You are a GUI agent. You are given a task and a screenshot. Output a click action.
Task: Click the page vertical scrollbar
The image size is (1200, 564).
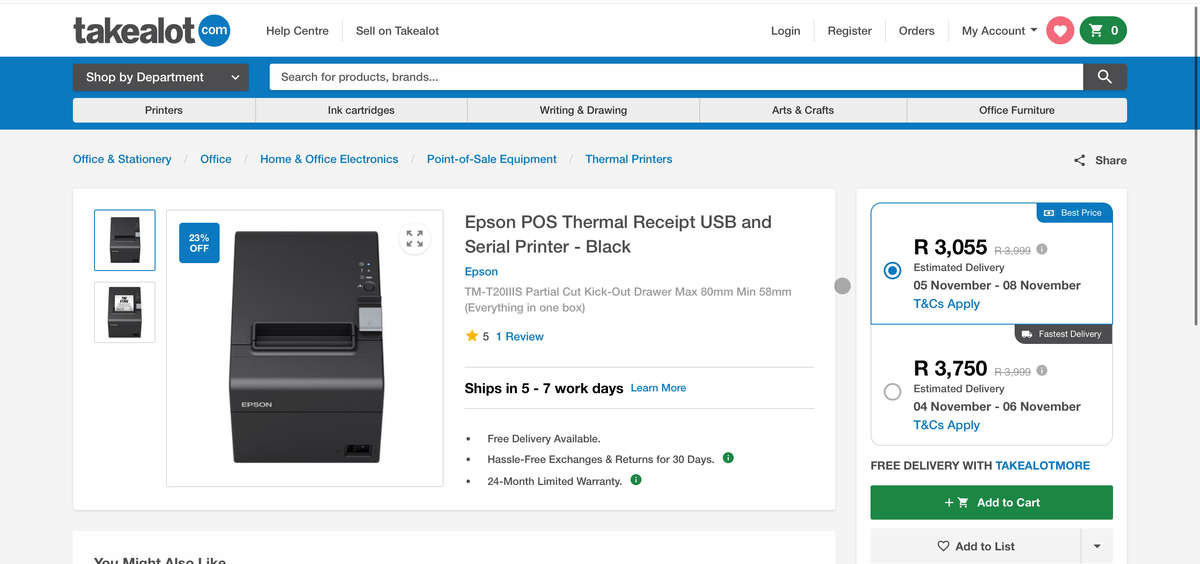point(1196,165)
